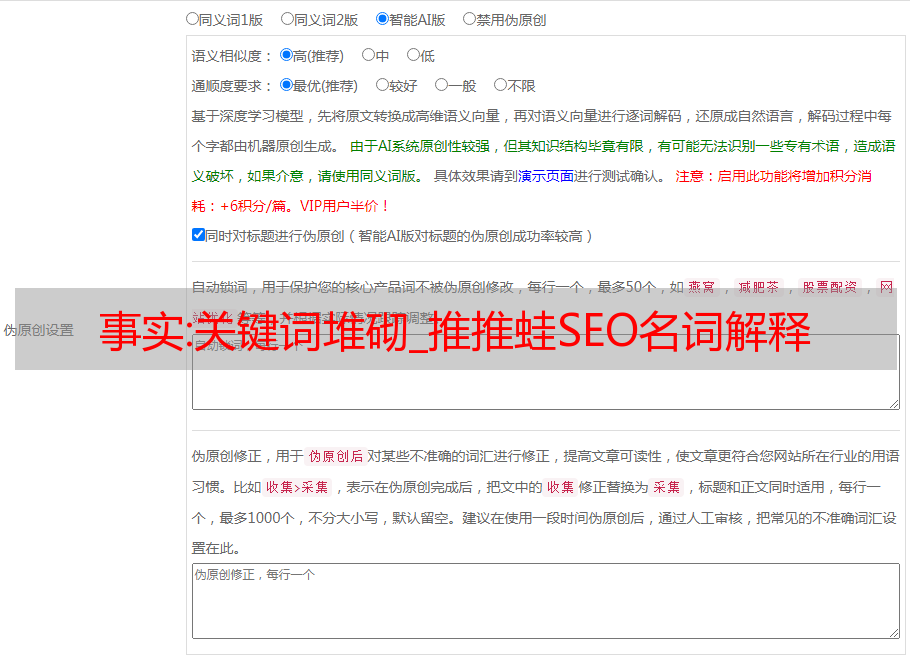The image size is (911, 658).
Task: Click the 伪原创设置 label
Action: [39, 330]
